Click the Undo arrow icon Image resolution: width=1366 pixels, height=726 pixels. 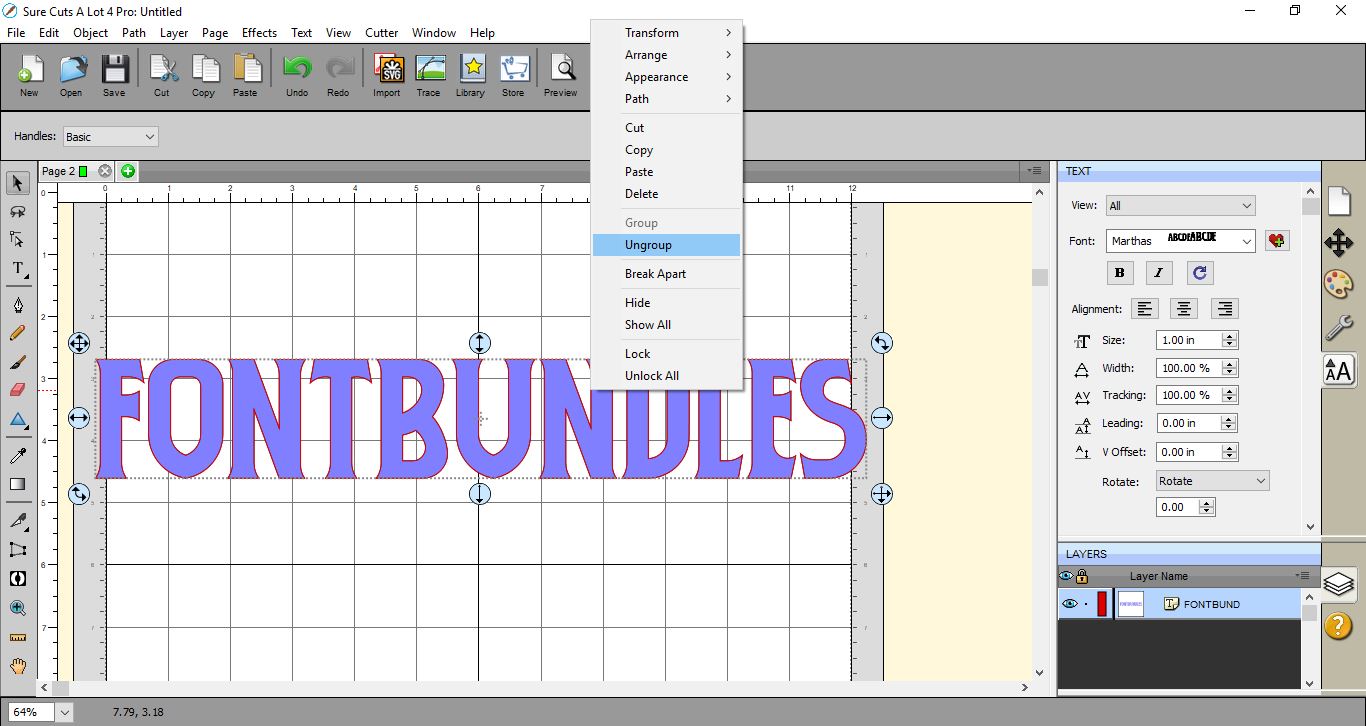[297, 76]
